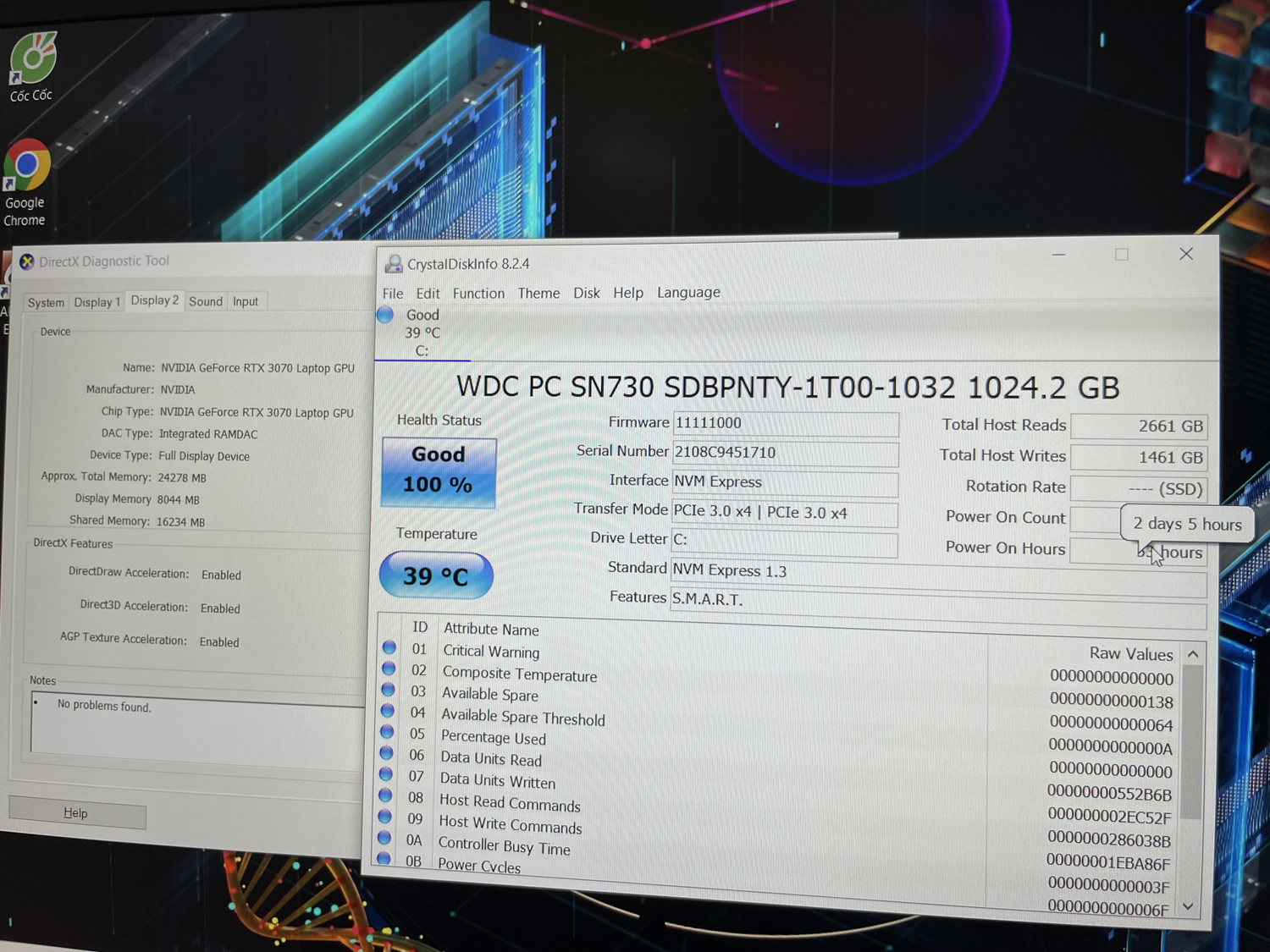The image size is (1270, 952).
Task: Click the status dot for Host Write Commands
Action: click(x=385, y=817)
